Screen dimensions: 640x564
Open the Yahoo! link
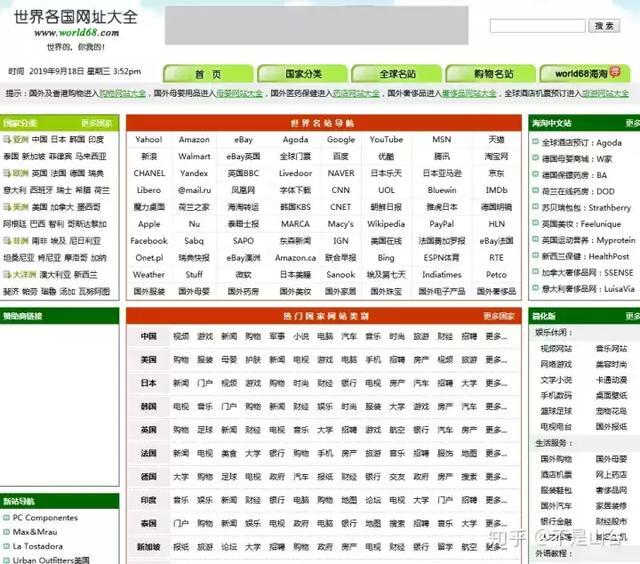(x=149, y=140)
